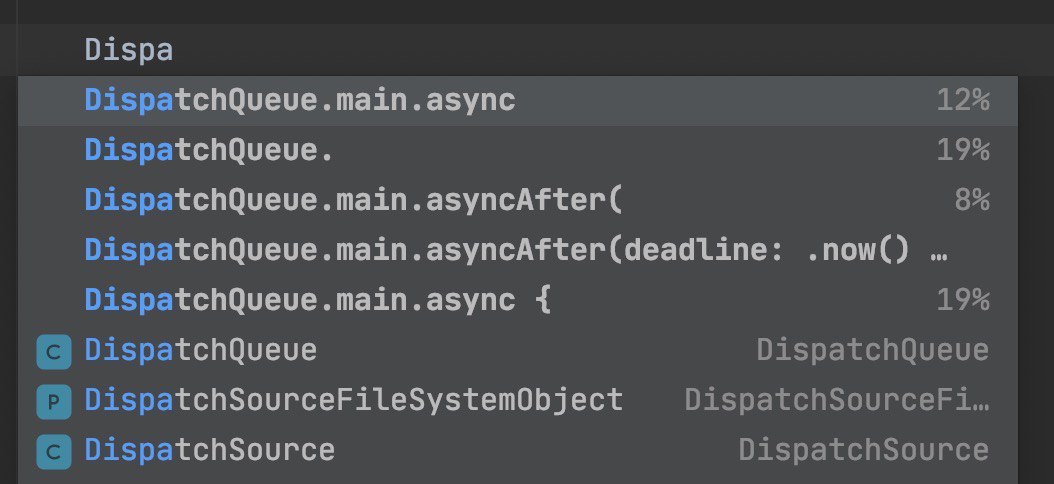This screenshot has width=1054, height=484.
Task: Click the gray DispatchQueue type label on right
Action: [x=872, y=350]
